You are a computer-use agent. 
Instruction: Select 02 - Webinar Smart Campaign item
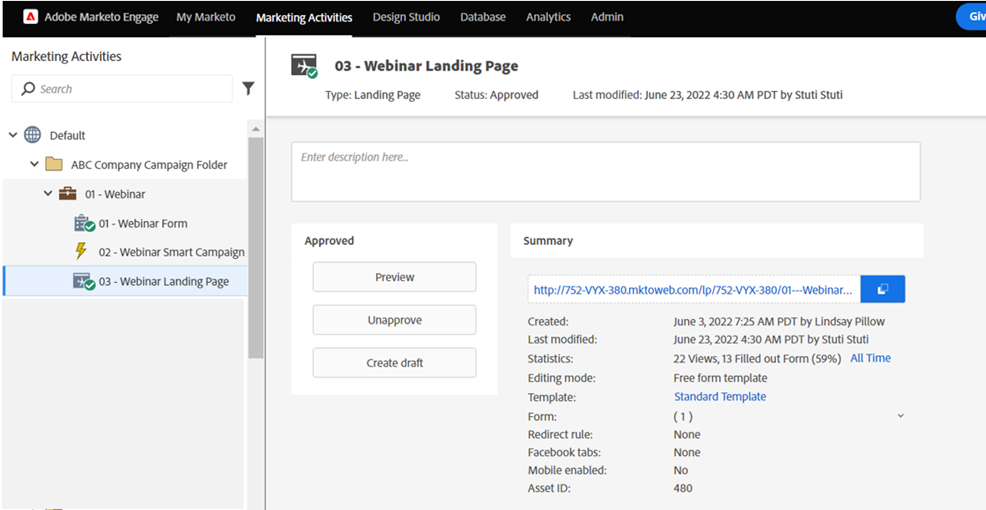coord(171,252)
